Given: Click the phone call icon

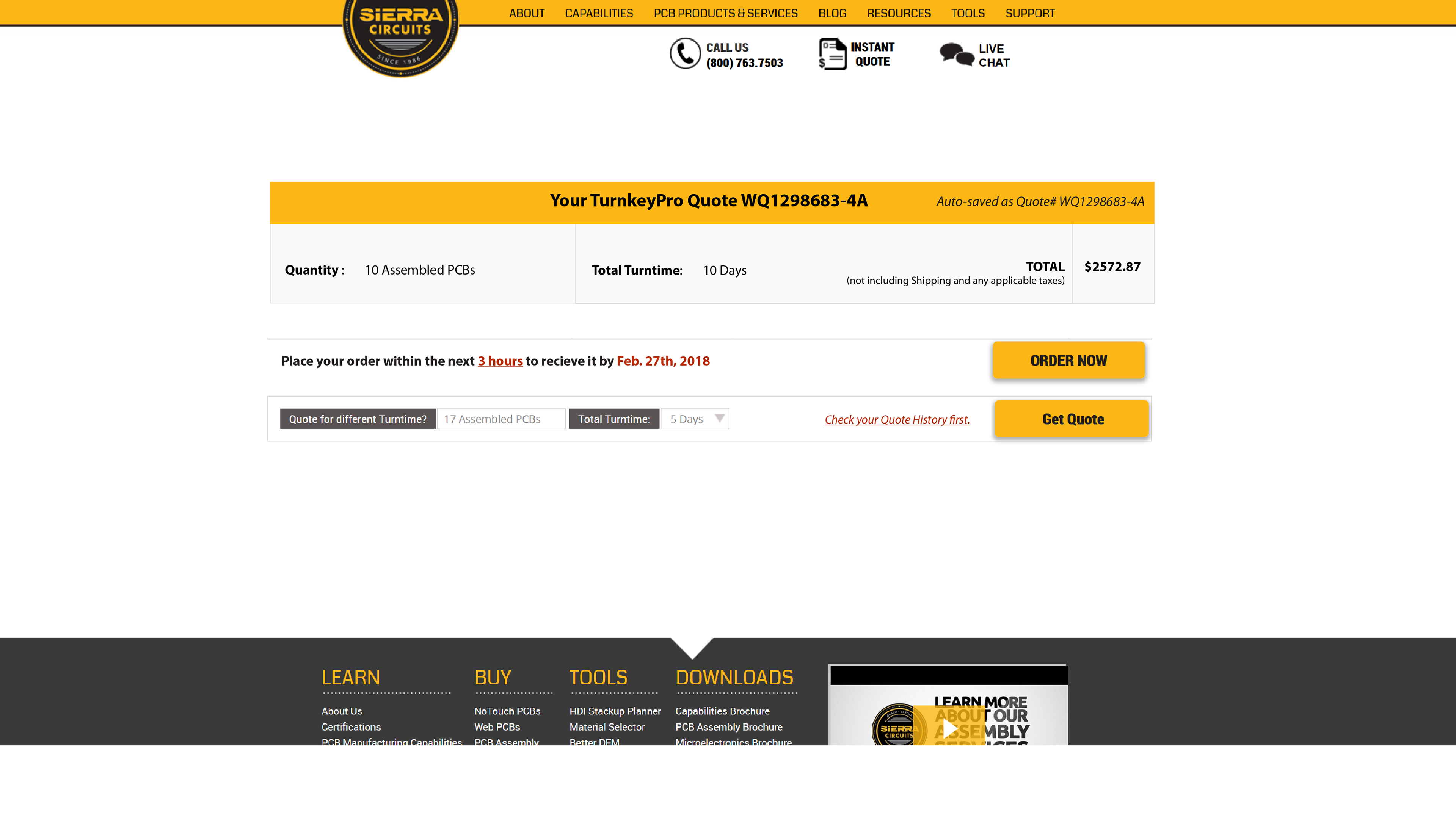Looking at the screenshot, I should (x=684, y=54).
